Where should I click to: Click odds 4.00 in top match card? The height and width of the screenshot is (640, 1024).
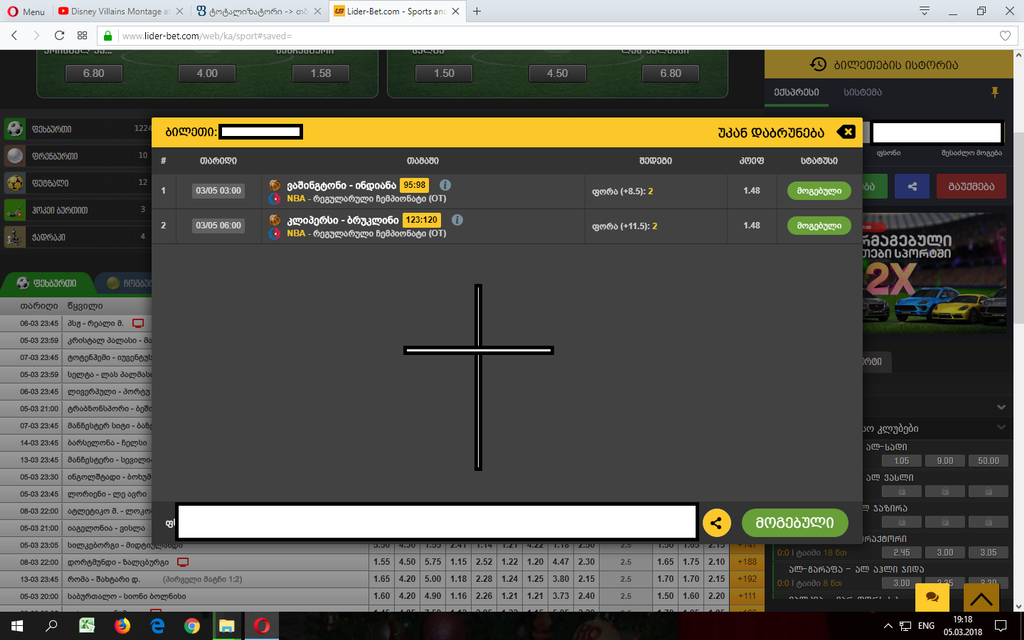(x=207, y=73)
